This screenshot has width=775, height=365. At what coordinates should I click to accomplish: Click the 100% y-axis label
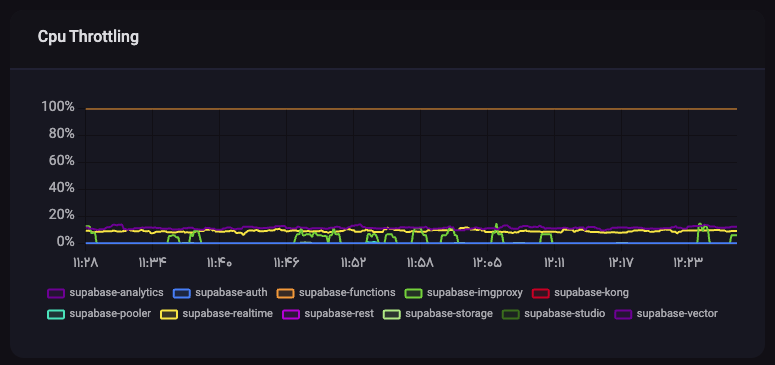tap(58, 107)
